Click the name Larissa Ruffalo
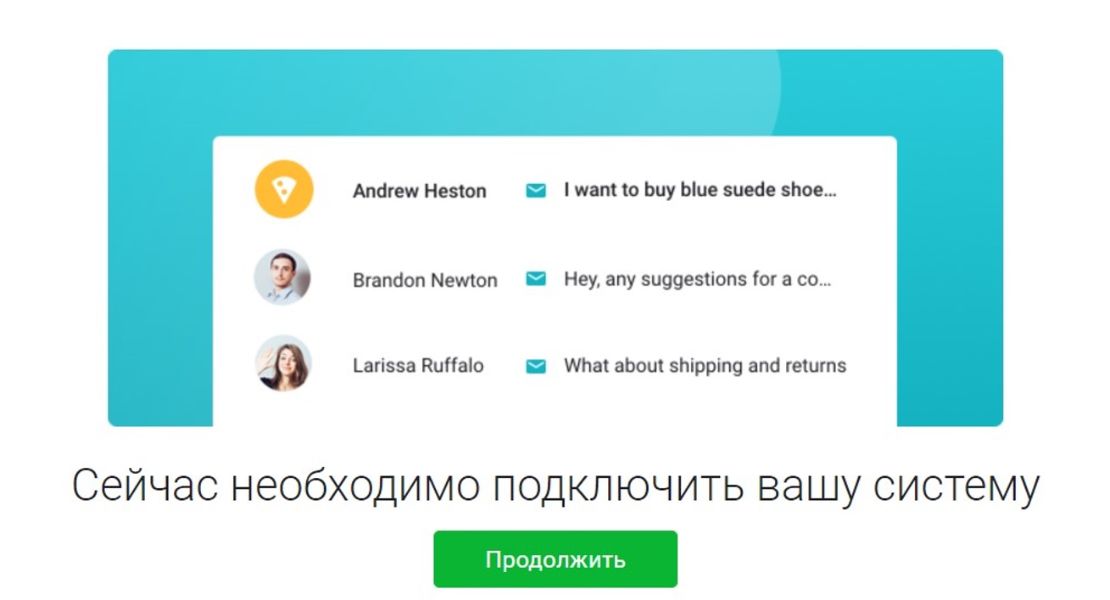This screenshot has height=600, width=1110. 418,366
